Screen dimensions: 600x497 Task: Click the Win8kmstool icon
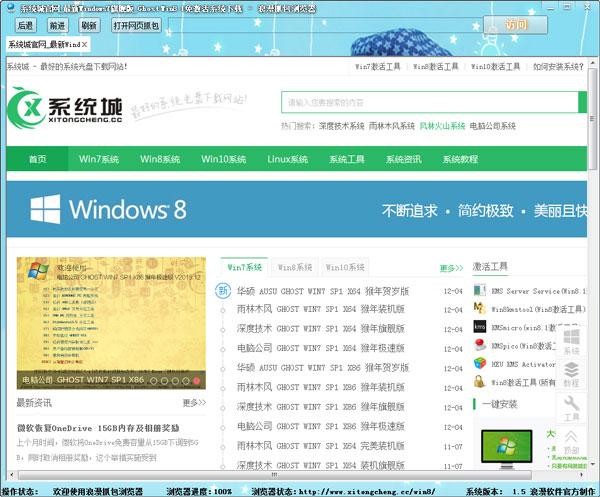tap(479, 308)
